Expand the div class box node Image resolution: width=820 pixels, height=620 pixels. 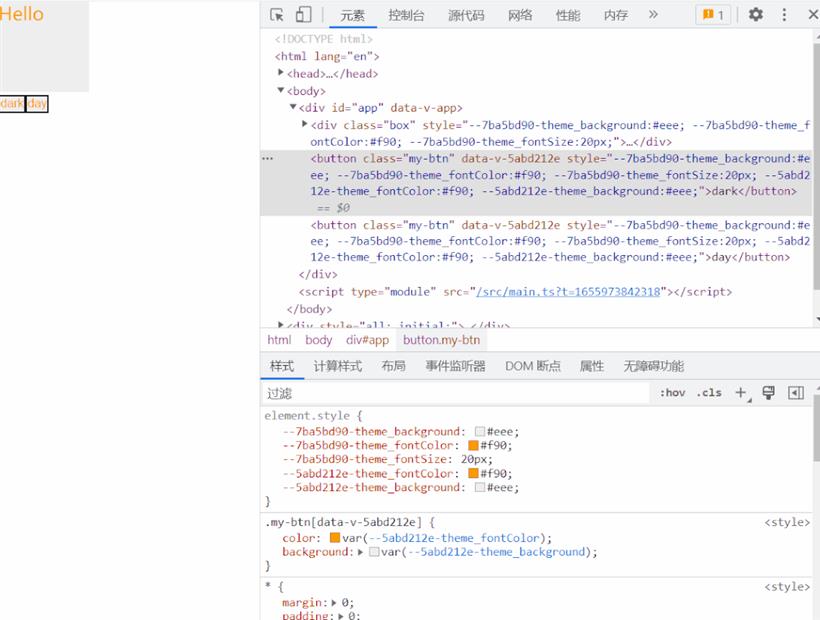(x=304, y=124)
